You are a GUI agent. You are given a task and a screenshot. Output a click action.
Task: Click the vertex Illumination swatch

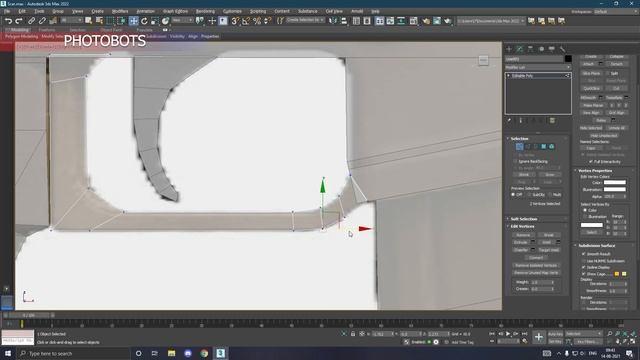615,189
